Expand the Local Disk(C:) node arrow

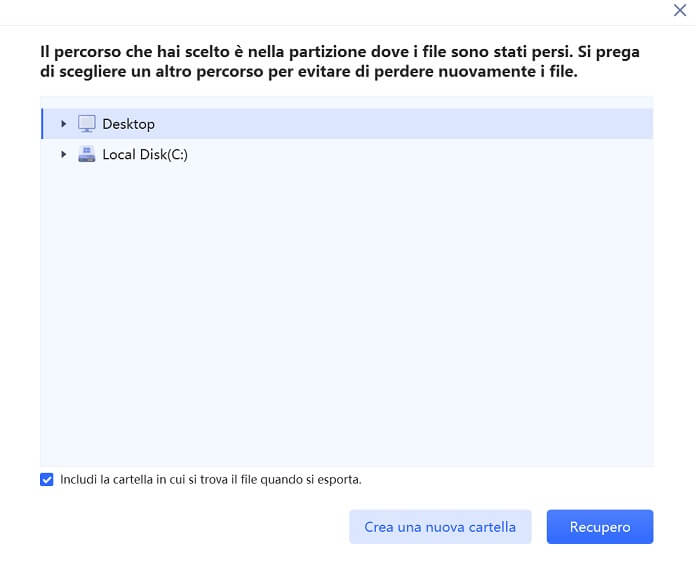(63, 154)
